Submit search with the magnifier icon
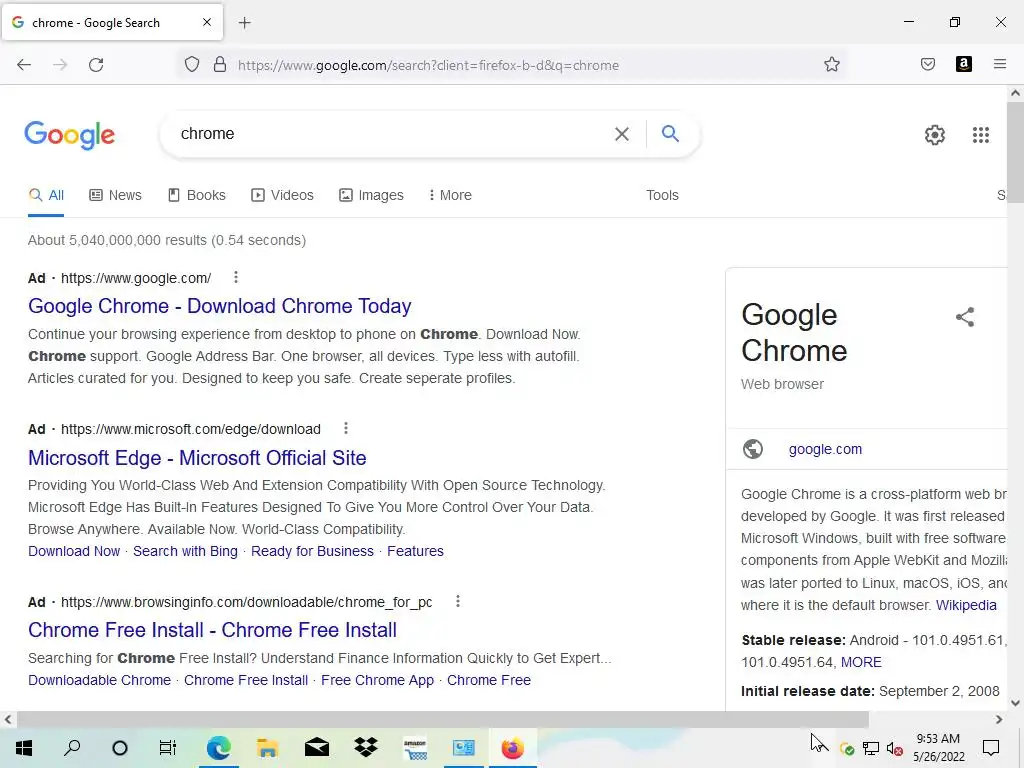The width and height of the screenshot is (1024, 768). pyautogui.click(x=670, y=133)
